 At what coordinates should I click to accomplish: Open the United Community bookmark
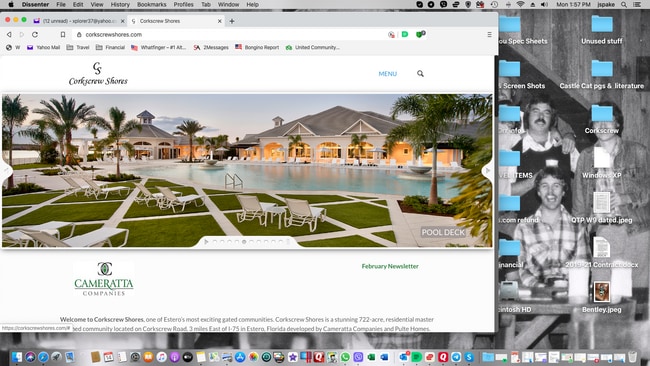pyautogui.click(x=313, y=47)
